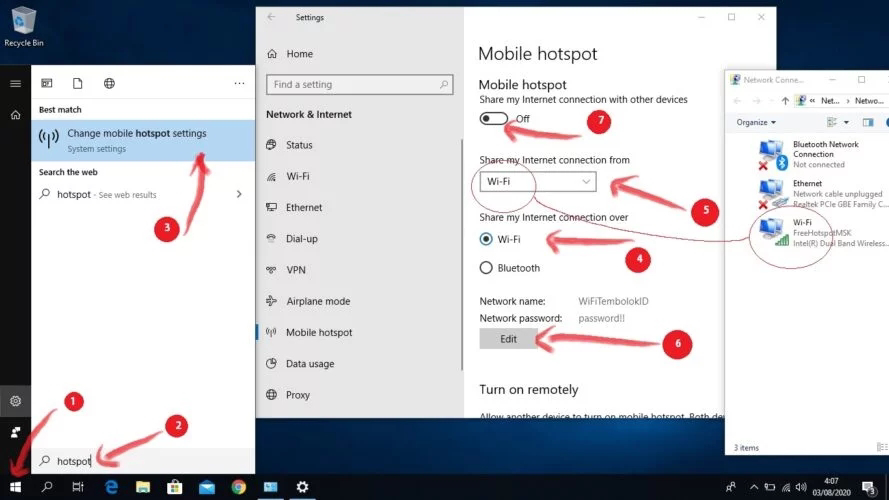Switch to Settings gear taskbar icon
The height and width of the screenshot is (500, 889).
303,487
